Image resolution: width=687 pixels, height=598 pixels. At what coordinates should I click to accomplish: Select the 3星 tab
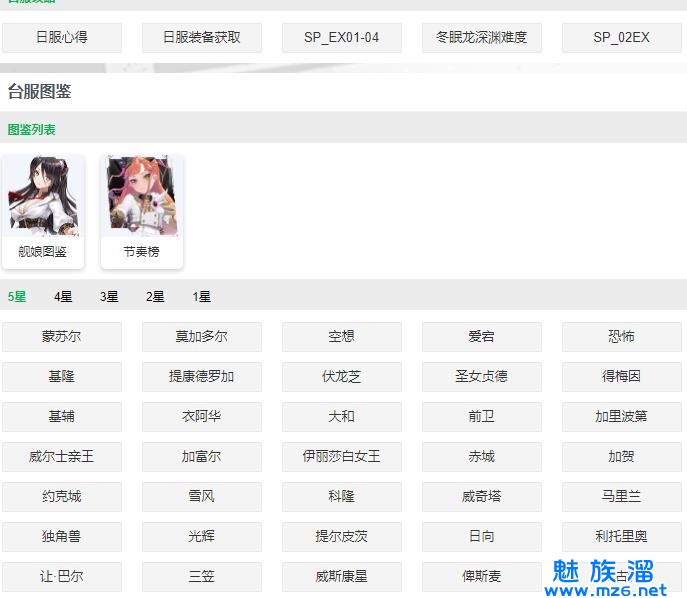(109, 297)
